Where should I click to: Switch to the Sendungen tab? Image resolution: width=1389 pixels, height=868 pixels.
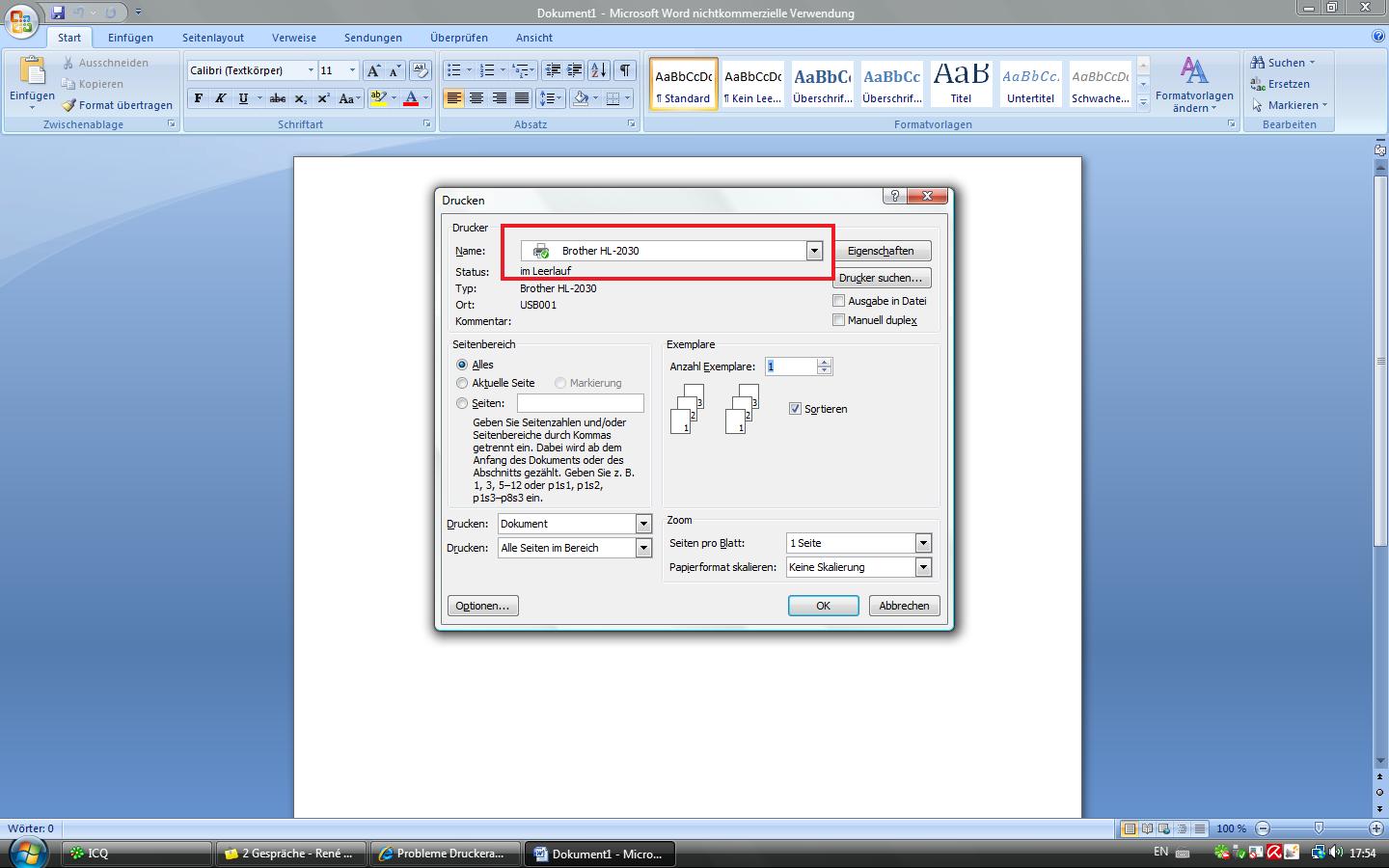[373, 38]
